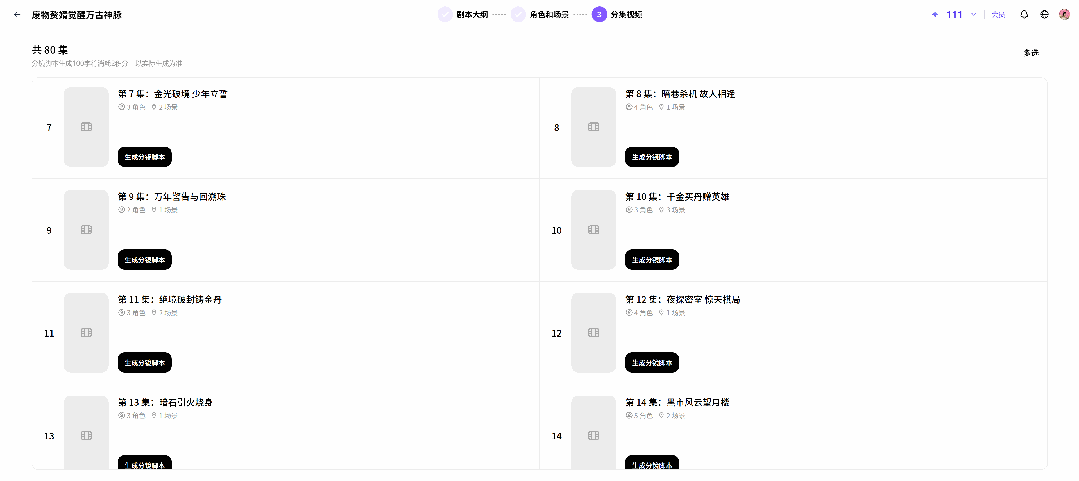Generate storyboard script for episode 12

coord(652,363)
